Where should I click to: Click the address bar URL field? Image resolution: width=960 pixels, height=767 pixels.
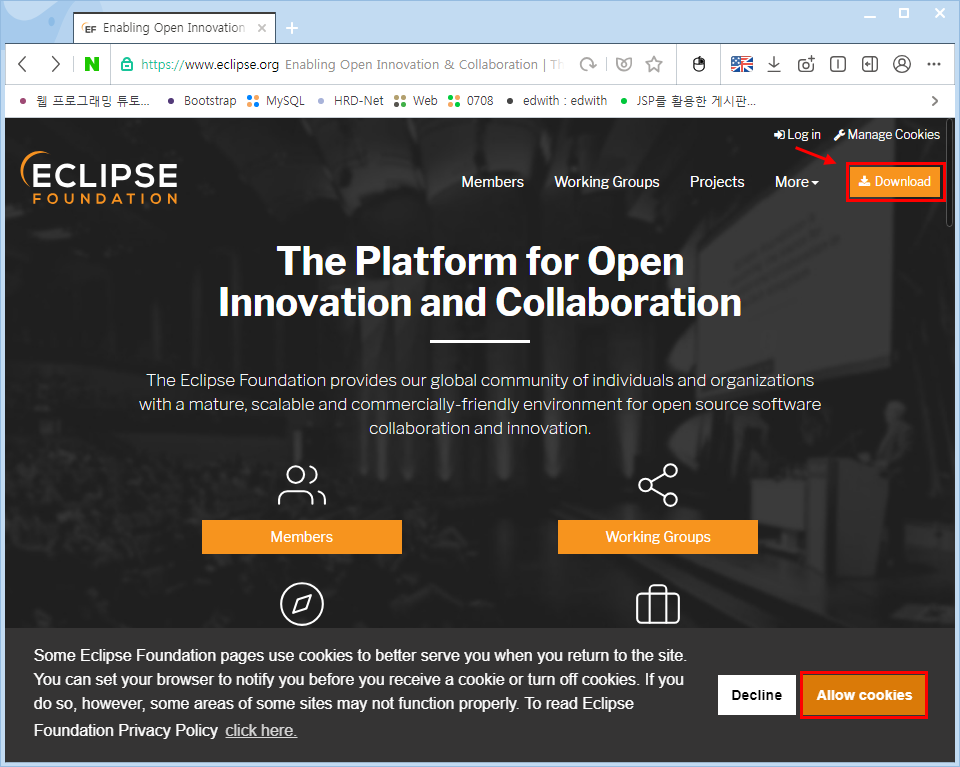351,64
